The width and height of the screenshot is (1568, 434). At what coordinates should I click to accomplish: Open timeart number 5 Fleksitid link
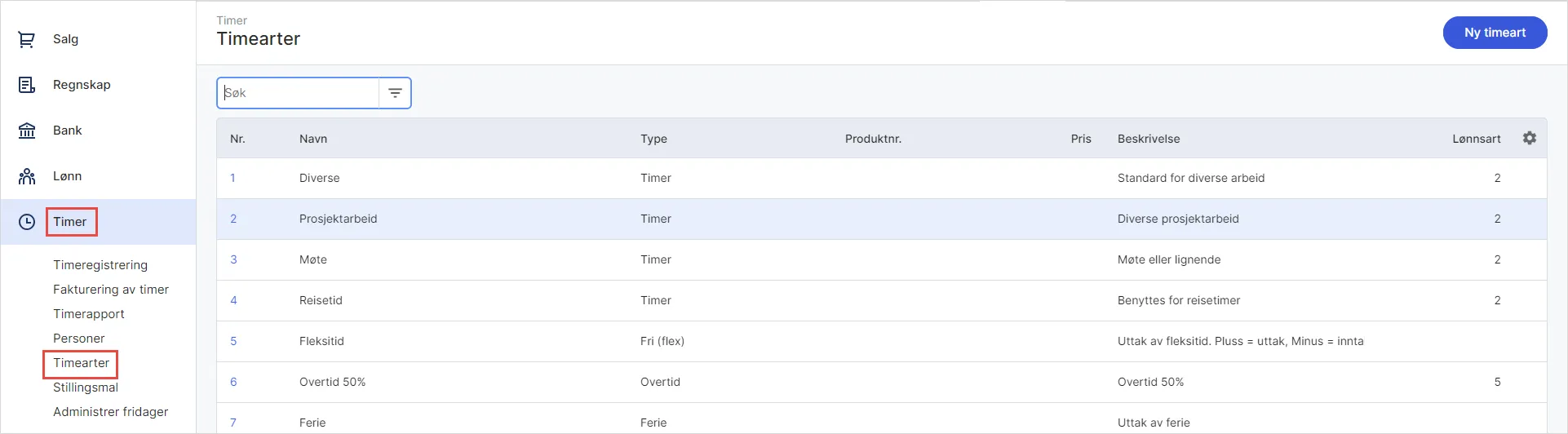pyautogui.click(x=233, y=341)
